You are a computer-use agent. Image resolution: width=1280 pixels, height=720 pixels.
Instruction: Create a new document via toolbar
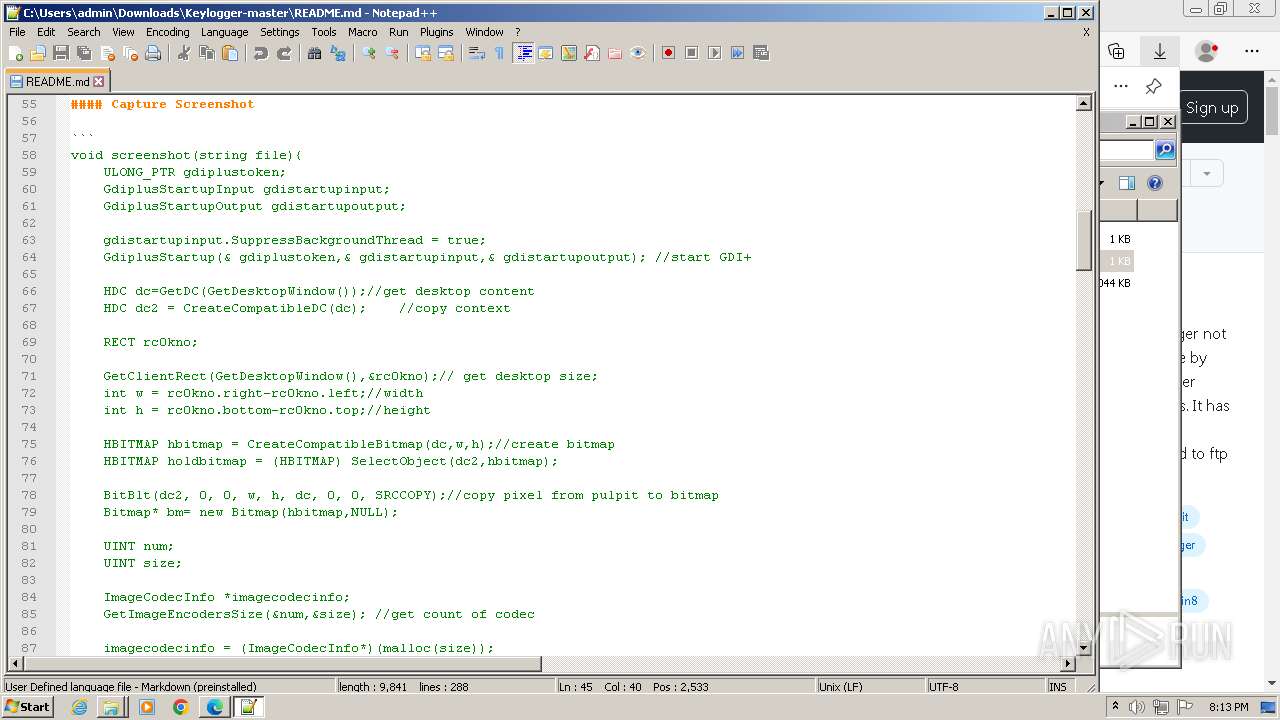16,53
